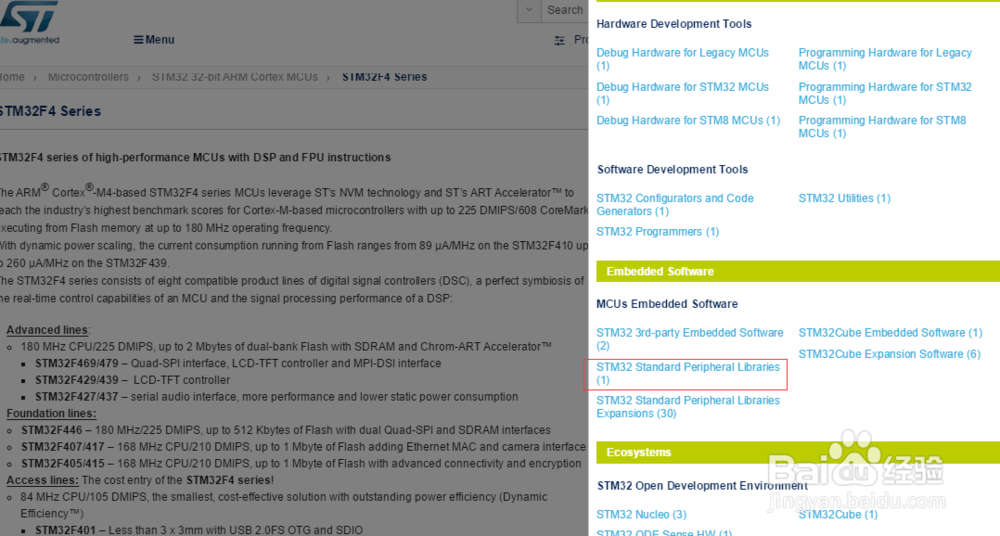
Task: Open STM32 Standard Peripheral Libraries (1) link
Action: click(688, 373)
